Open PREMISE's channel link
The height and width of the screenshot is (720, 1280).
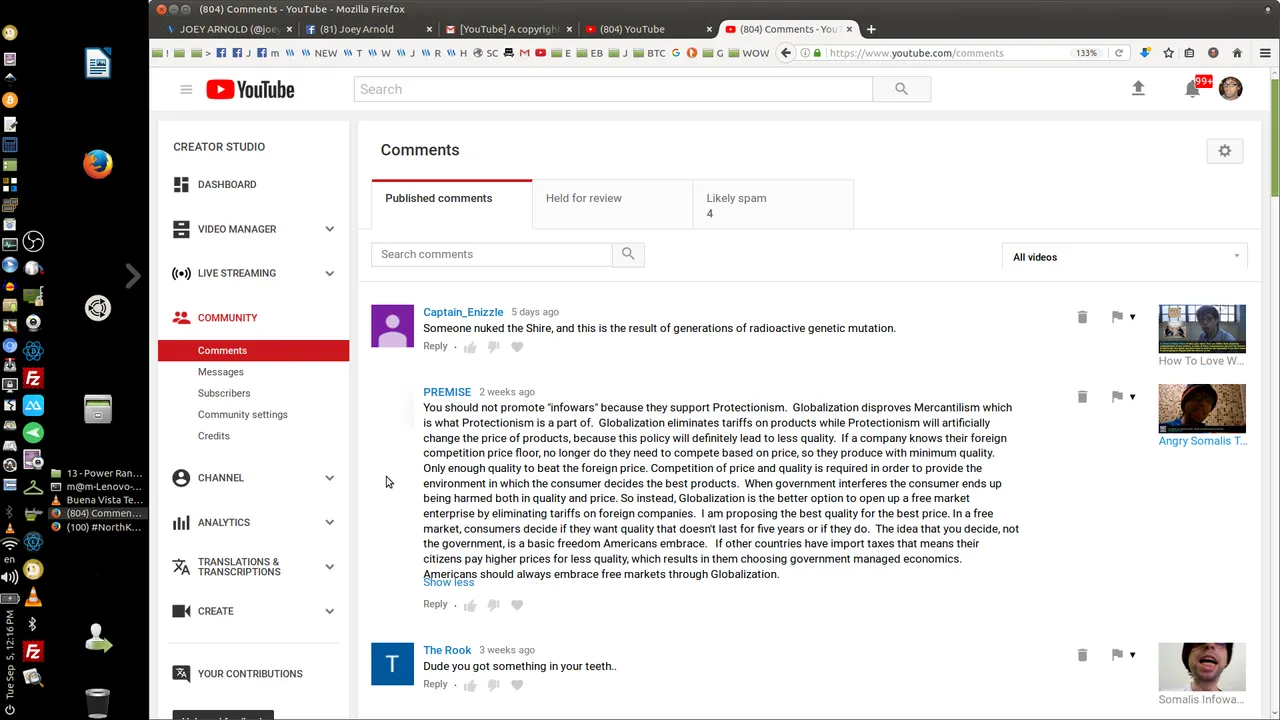447,392
